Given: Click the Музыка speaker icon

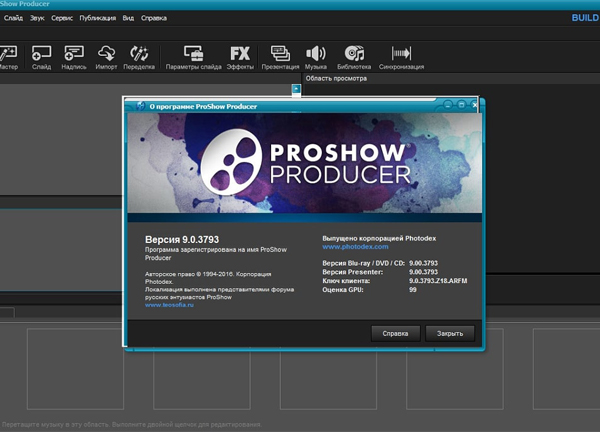Looking at the screenshot, I should 316,56.
